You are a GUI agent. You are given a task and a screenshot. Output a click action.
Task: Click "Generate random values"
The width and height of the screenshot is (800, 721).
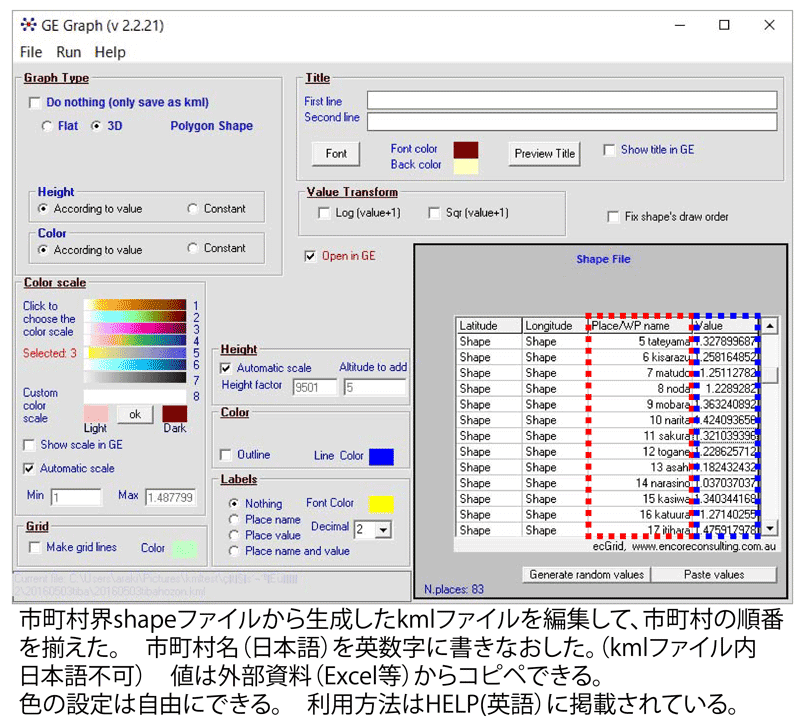coord(585,574)
